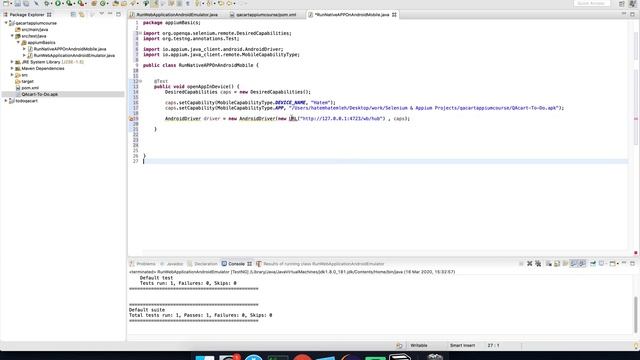
Task: Open the New wizard toolbar icon
Action: point(6,3)
